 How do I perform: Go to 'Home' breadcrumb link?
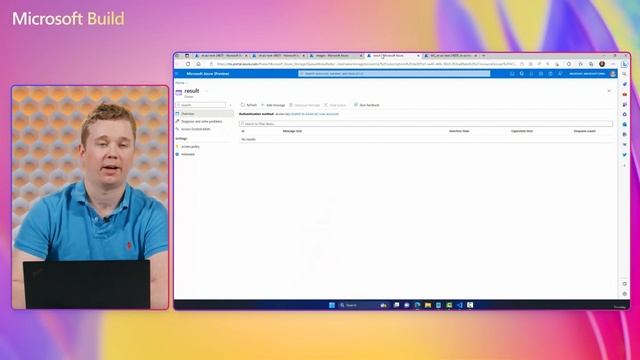[x=180, y=83]
